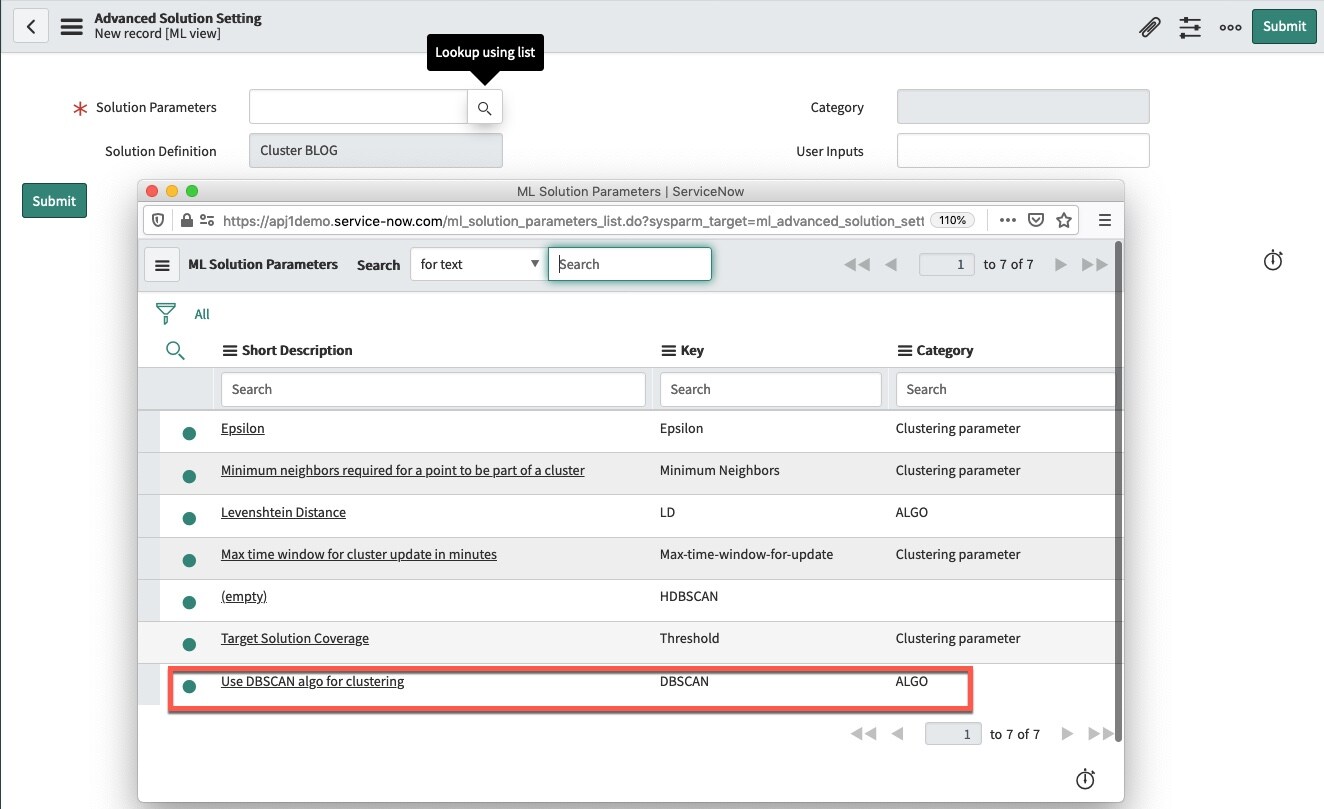Open the list context menu in the popup
This screenshot has width=1324, height=809.
pos(161,264)
